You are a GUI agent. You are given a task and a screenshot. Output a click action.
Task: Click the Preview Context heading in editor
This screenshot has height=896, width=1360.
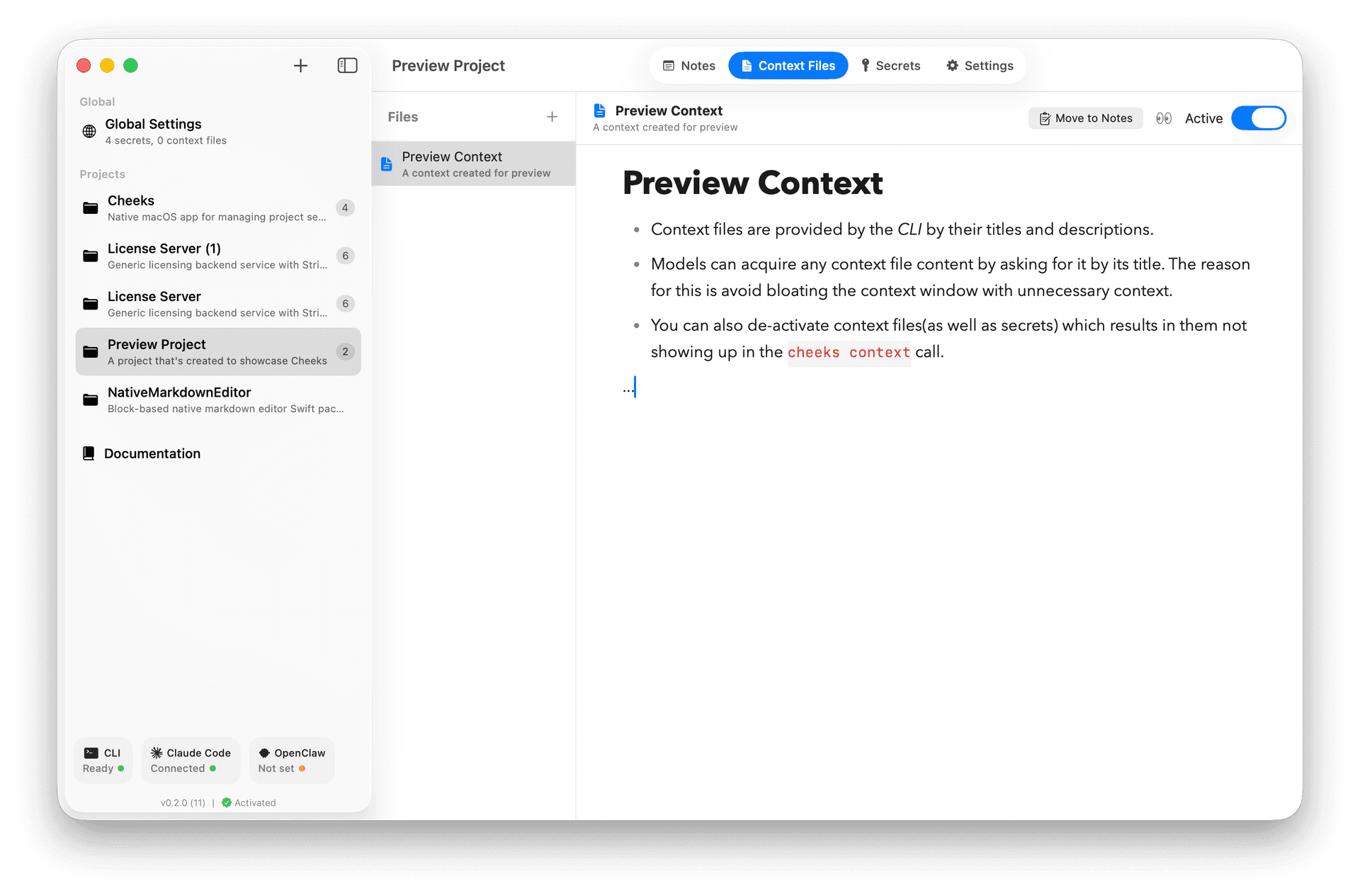click(752, 183)
